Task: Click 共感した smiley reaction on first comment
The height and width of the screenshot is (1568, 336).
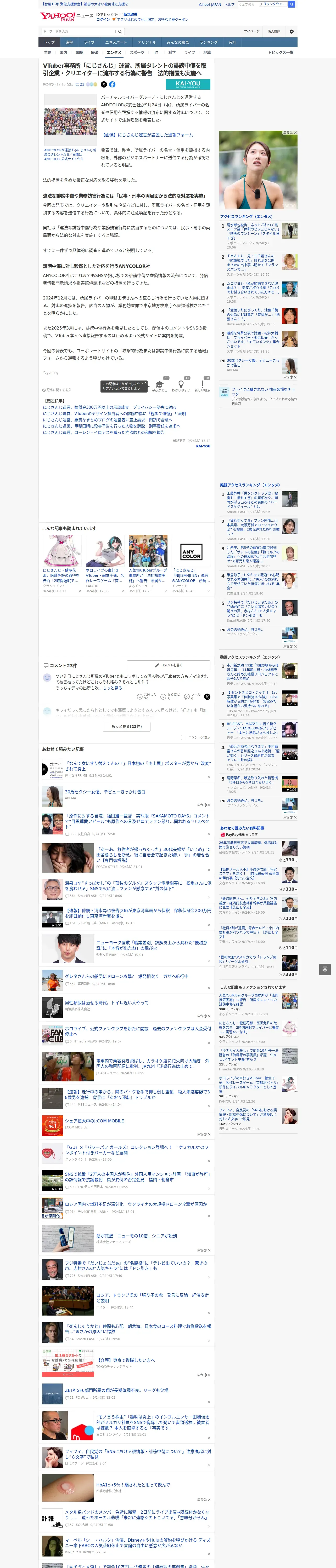Action: pos(147,696)
